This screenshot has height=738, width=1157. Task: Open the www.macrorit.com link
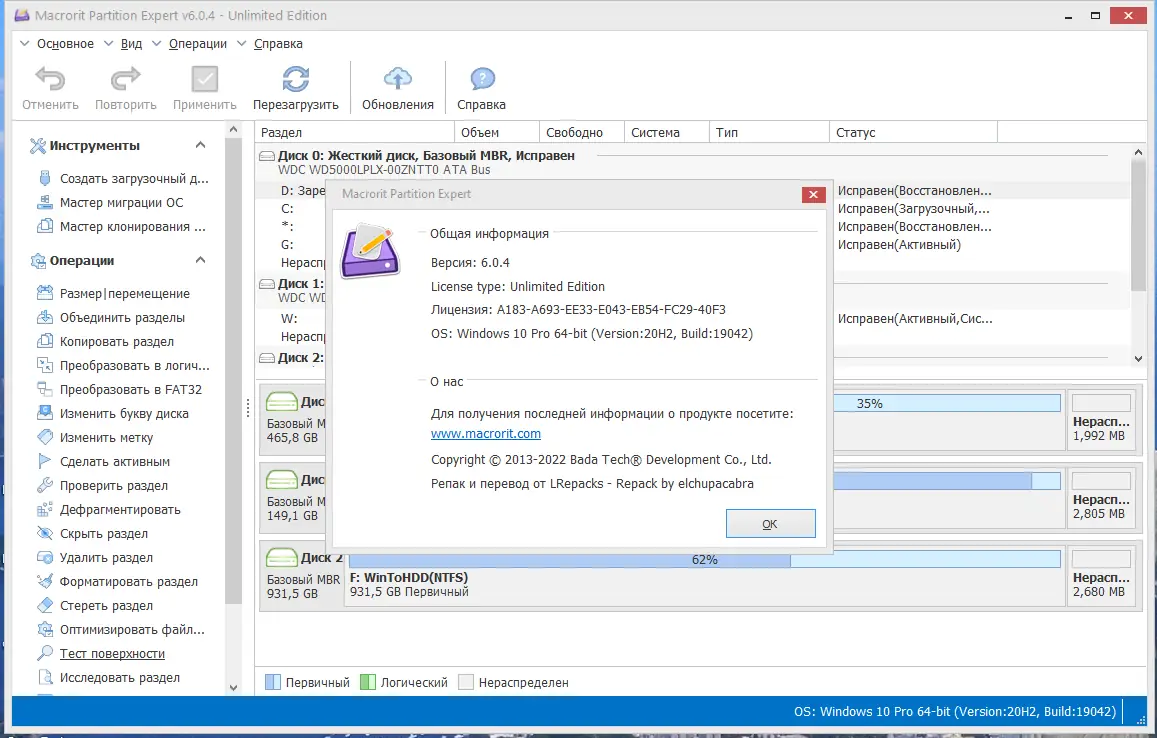tap(485, 434)
